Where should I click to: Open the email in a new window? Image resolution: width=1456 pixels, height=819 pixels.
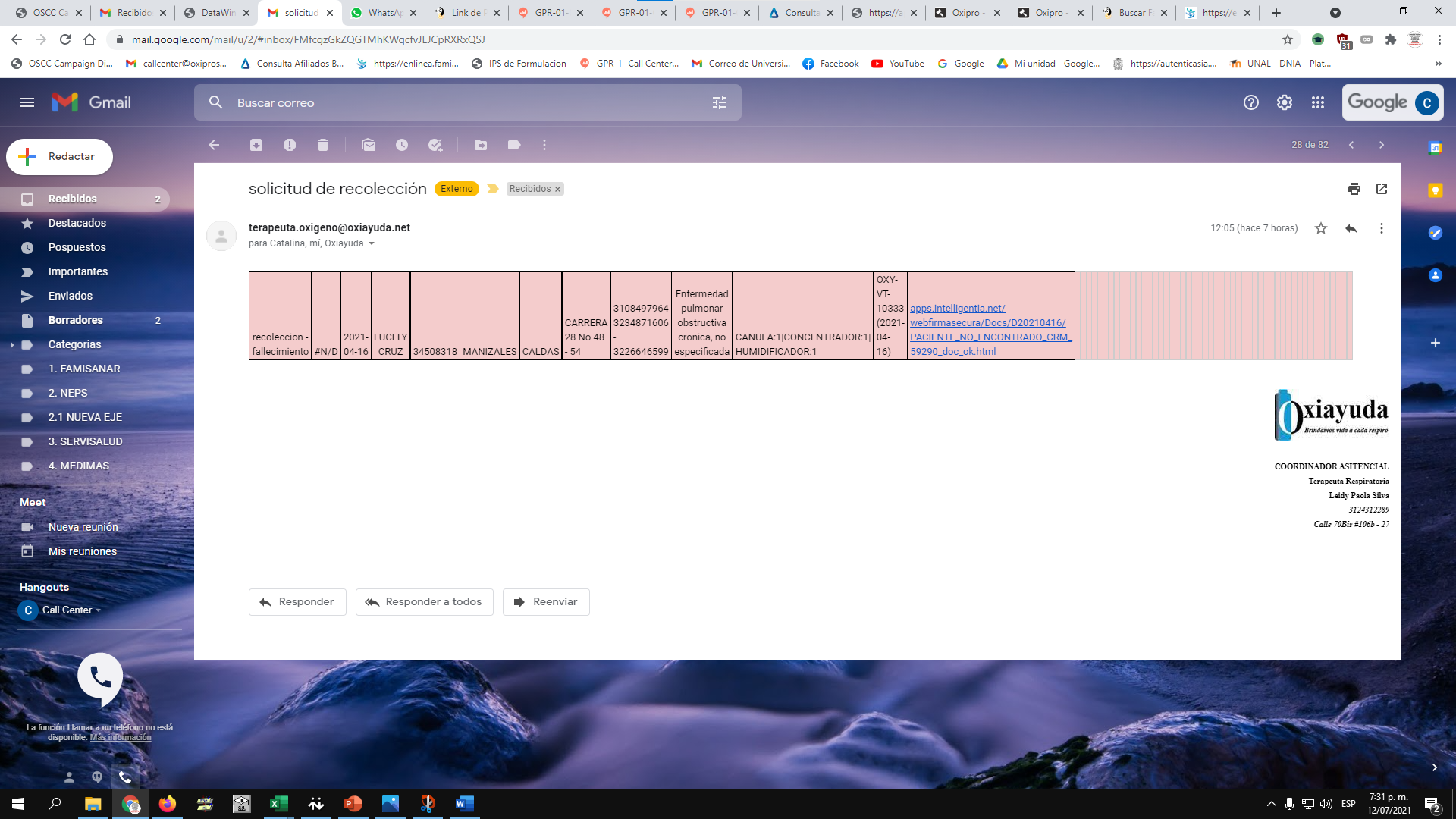tap(1382, 189)
